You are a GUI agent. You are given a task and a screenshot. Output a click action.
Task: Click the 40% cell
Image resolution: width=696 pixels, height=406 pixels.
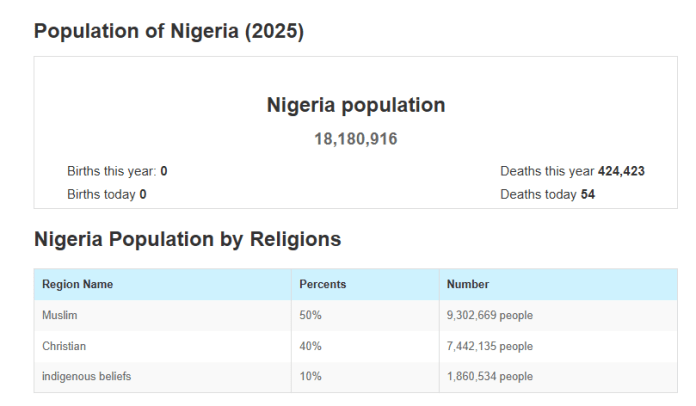point(311,346)
